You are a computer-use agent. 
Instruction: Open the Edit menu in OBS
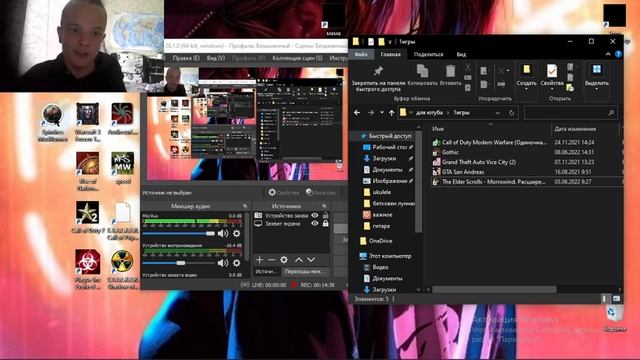[186, 58]
